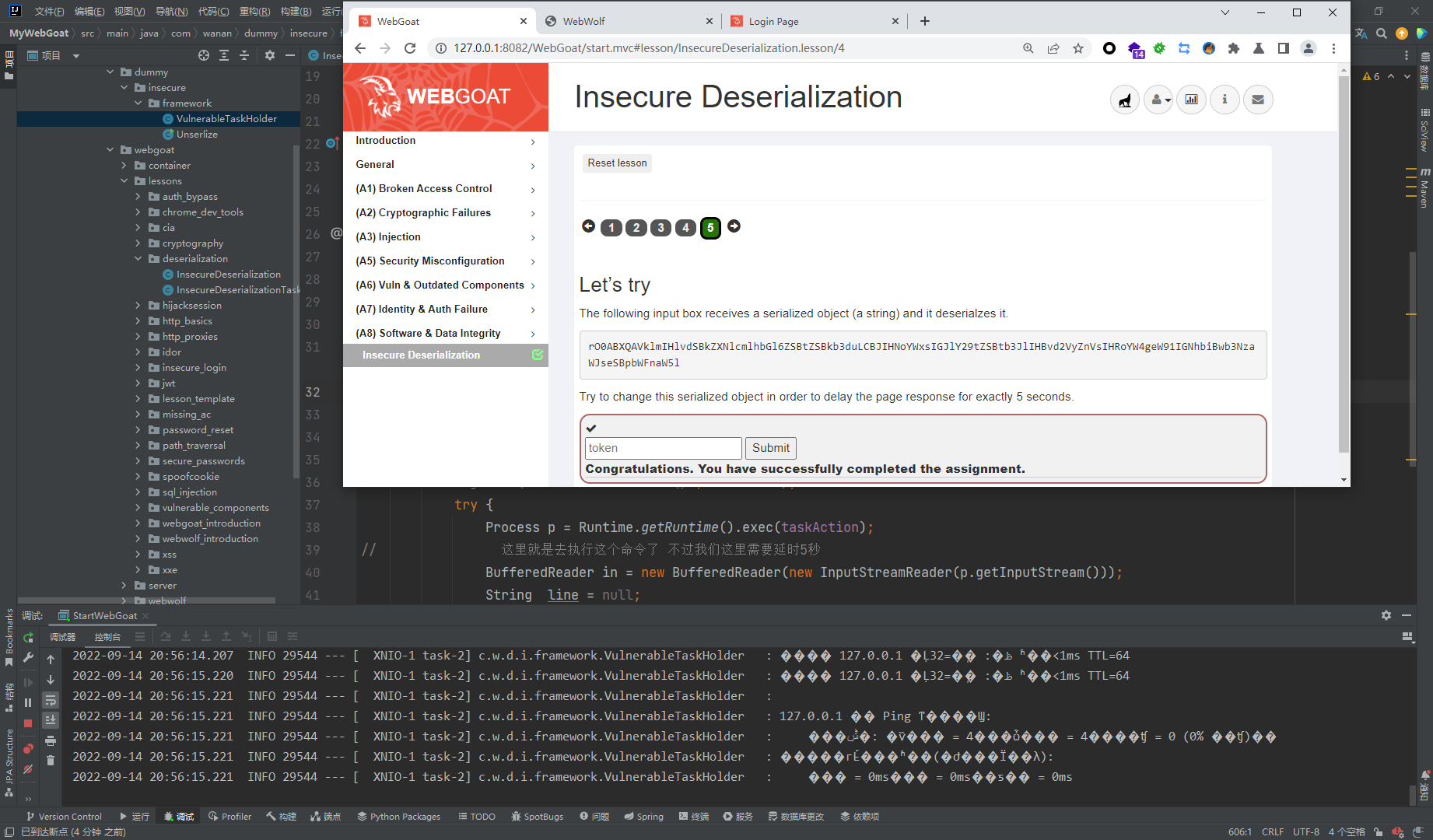
Task: Open InsecureDeserialization class file
Action: pyautogui.click(x=228, y=275)
